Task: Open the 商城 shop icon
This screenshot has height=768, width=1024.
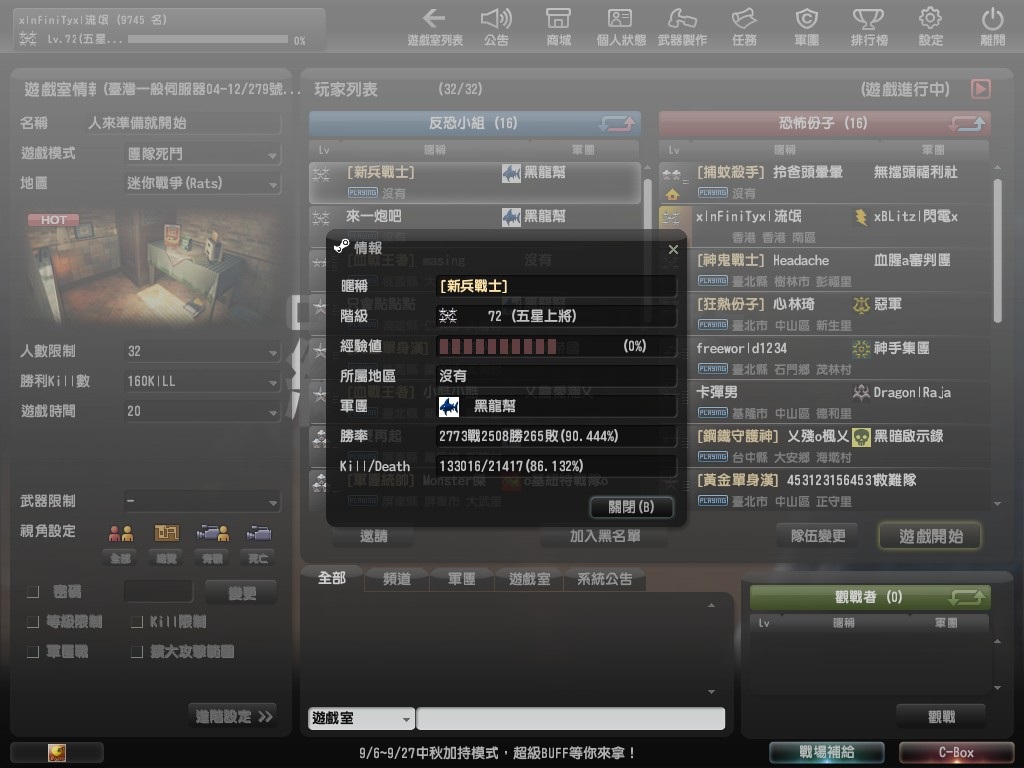Action: 558,27
